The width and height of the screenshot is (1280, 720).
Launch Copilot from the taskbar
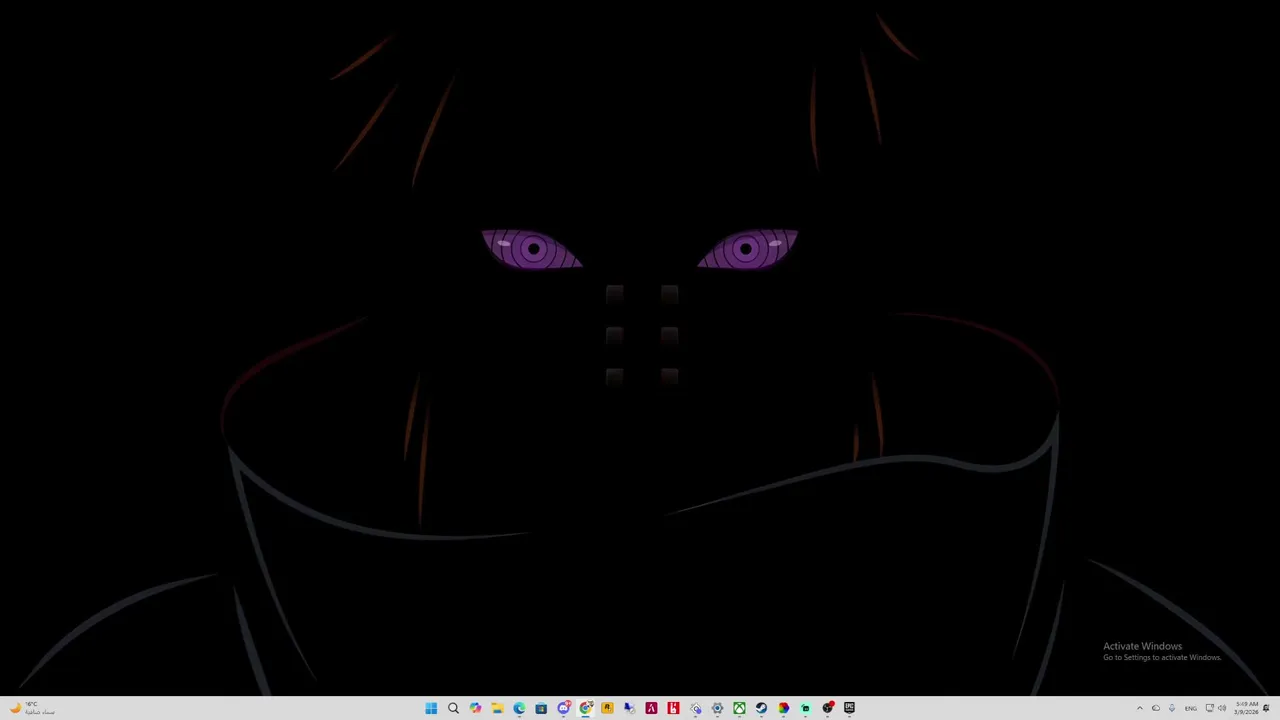pos(475,708)
